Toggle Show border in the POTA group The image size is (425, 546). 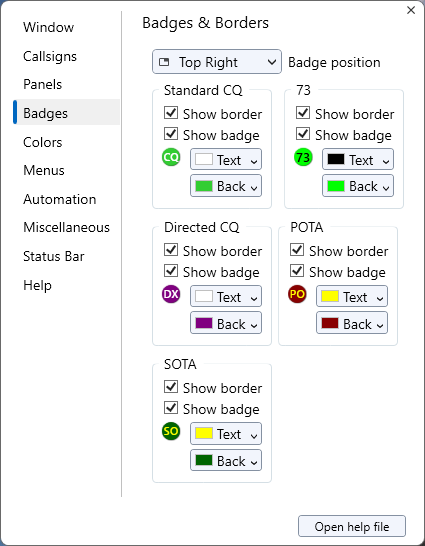click(297, 250)
